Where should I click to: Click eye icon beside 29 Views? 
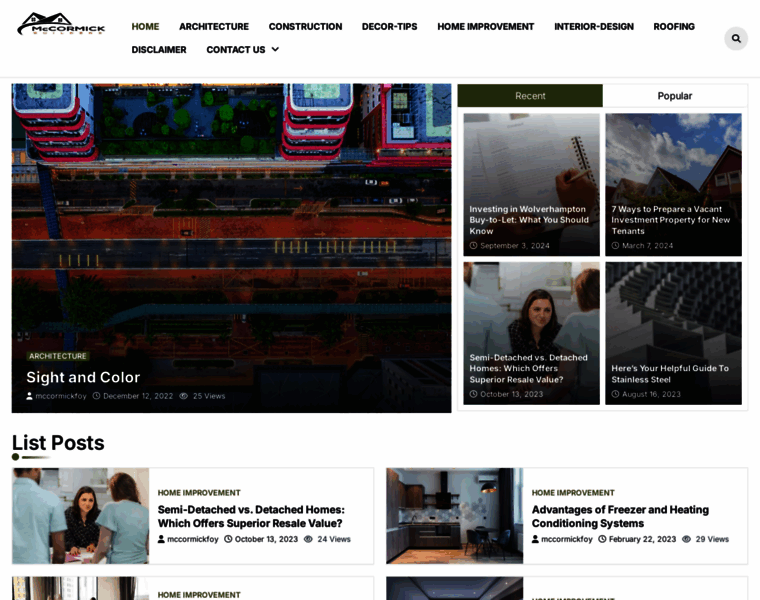point(686,539)
